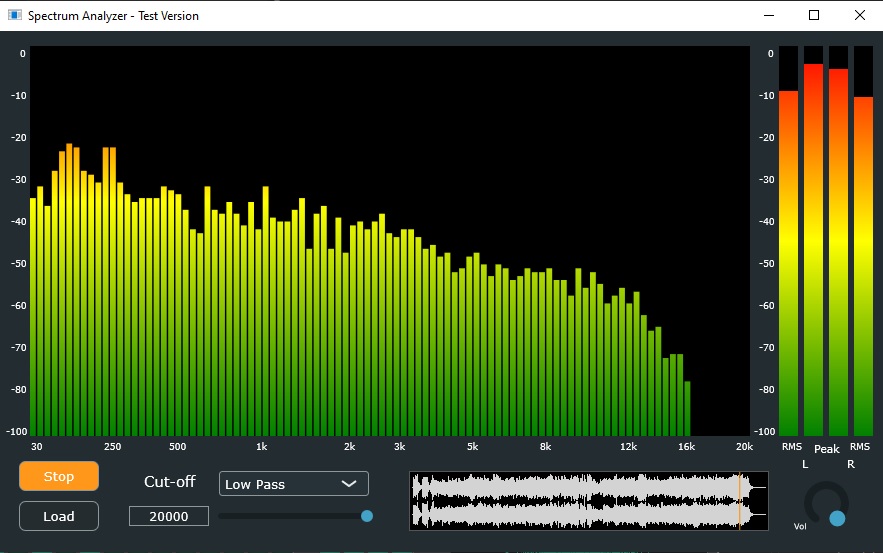
Task: Click the right RMS level meter bar
Action: 863,265
